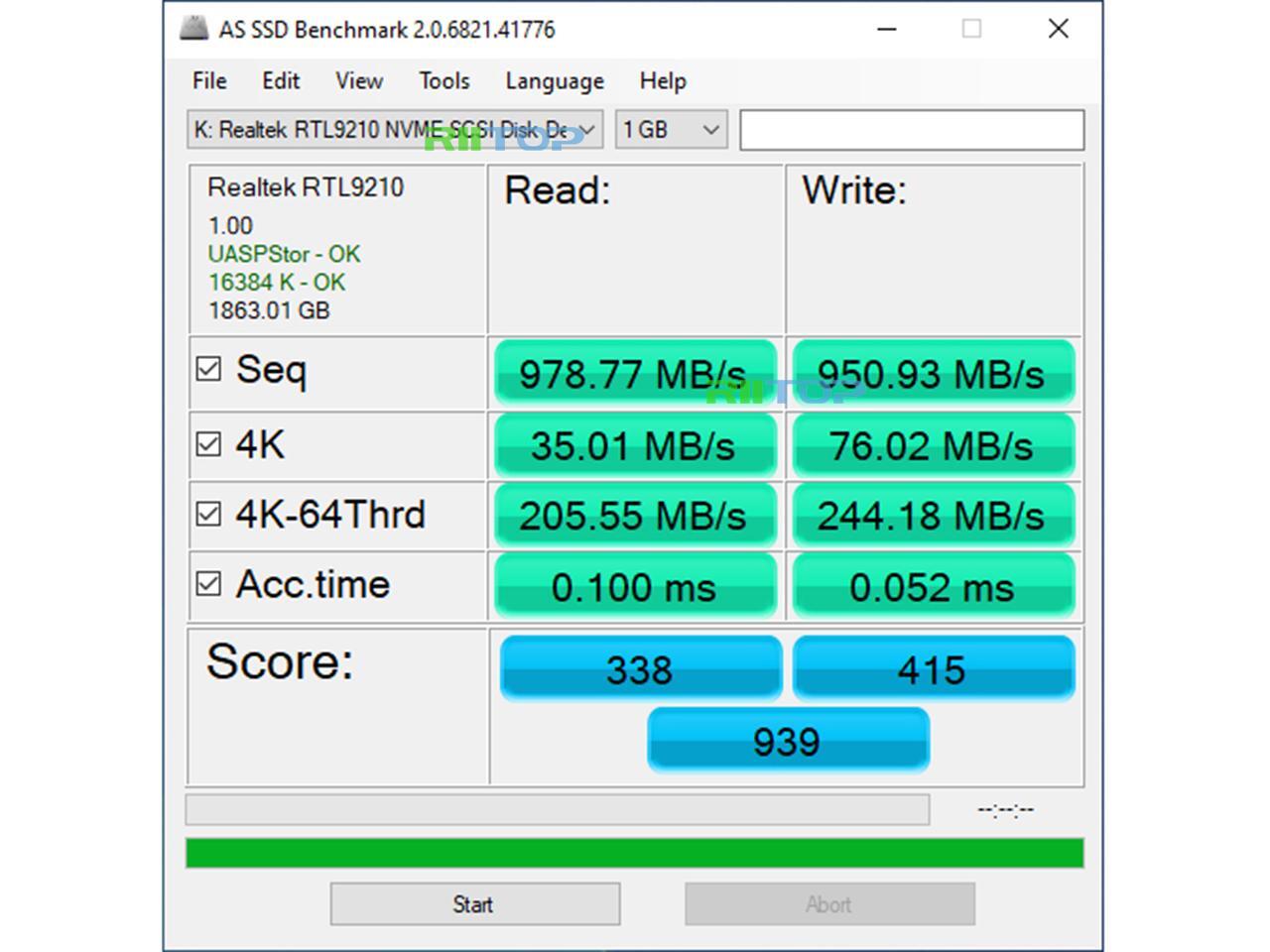Toggle the Acc.time test checkbox

pos(208,584)
